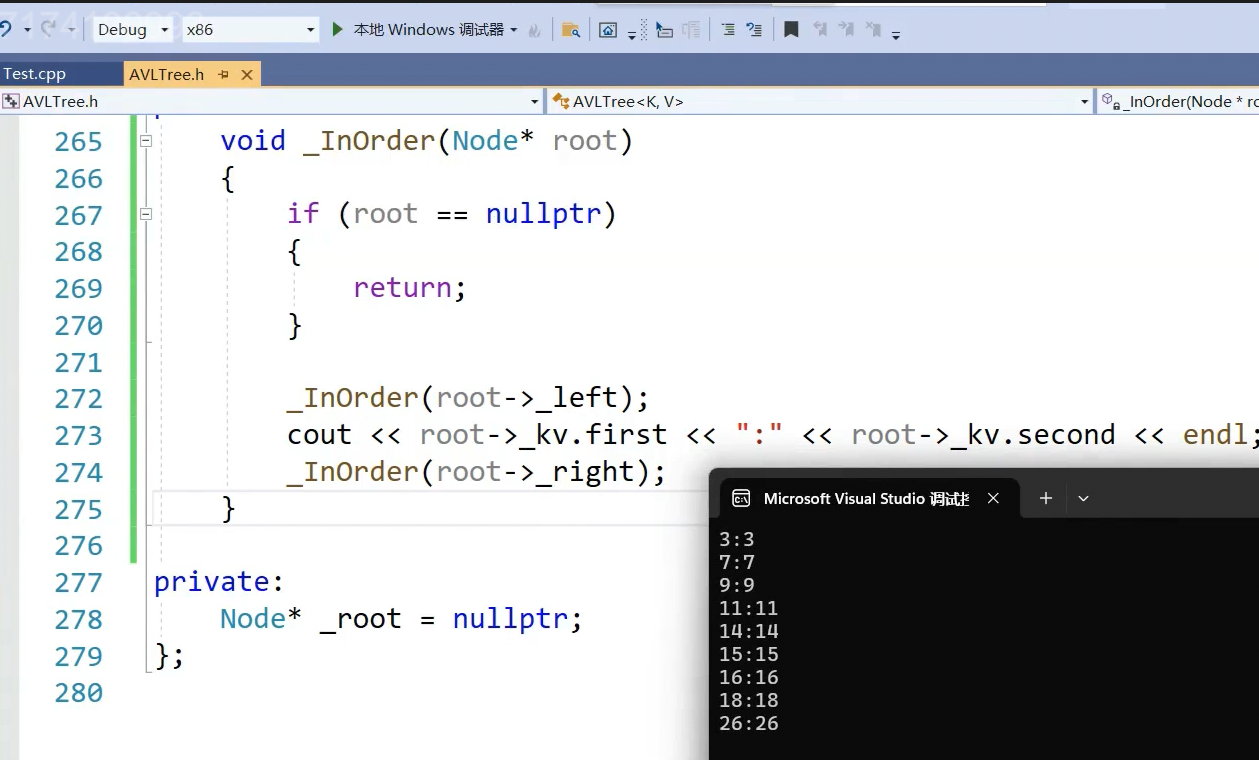The height and width of the screenshot is (760, 1259).
Task: Open a new console tab with plus
Action: (x=1045, y=498)
